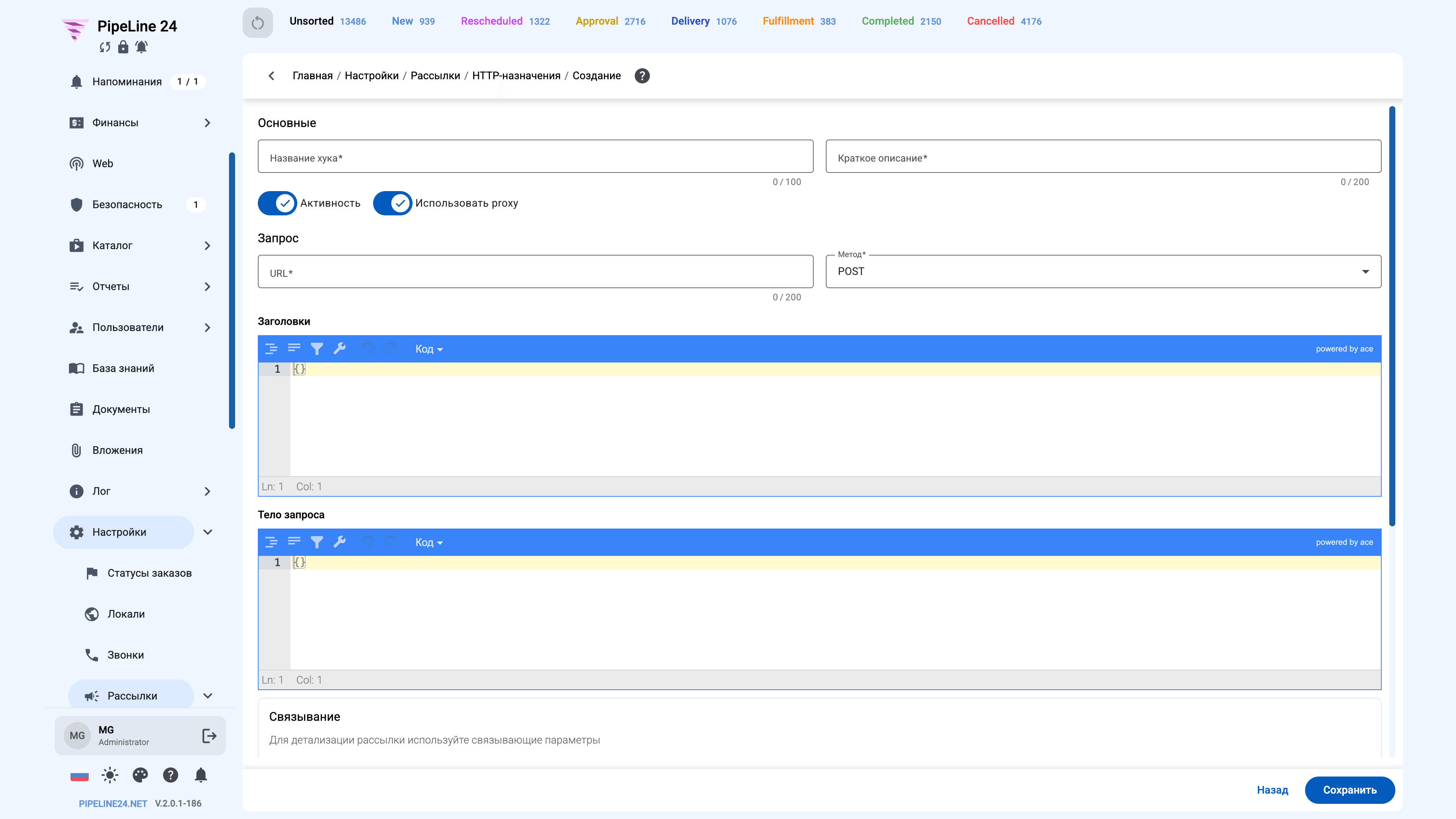Open filter tool in the Тело запроса editor
This screenshot has width=1456, height=819.
(x=317, y=542)
